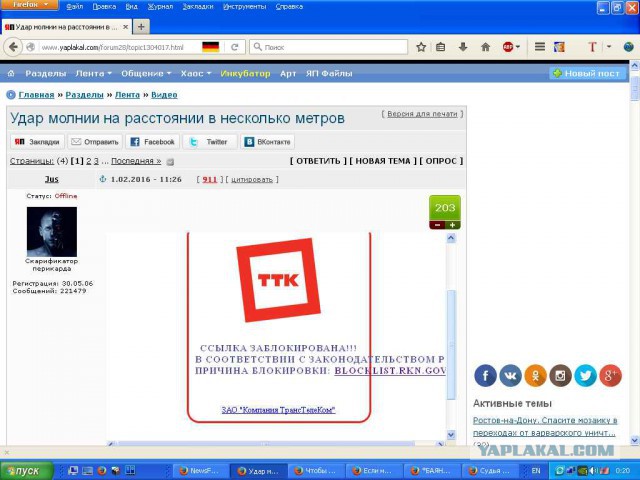Bookmark this page with the star icon
Image resolution: width=640 pixels, height=480 pixels.
[x=421, y=47]
